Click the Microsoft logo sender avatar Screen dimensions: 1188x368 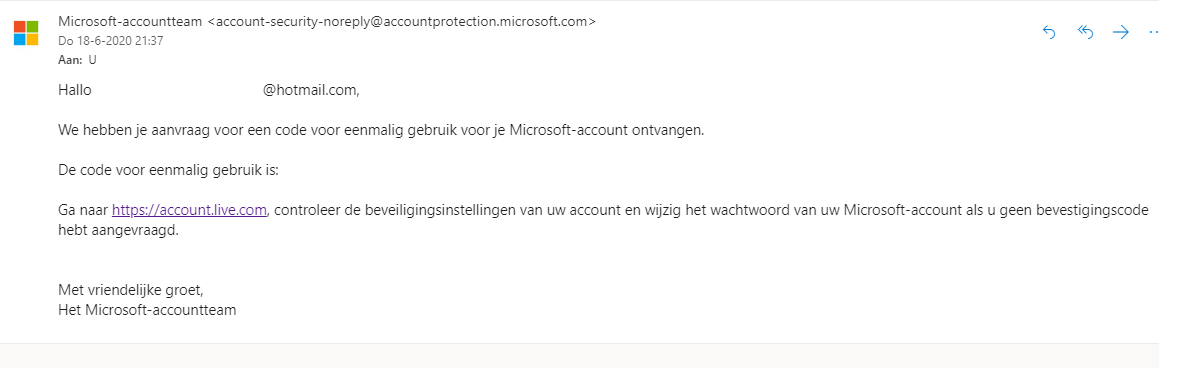(x=26, y=33)
